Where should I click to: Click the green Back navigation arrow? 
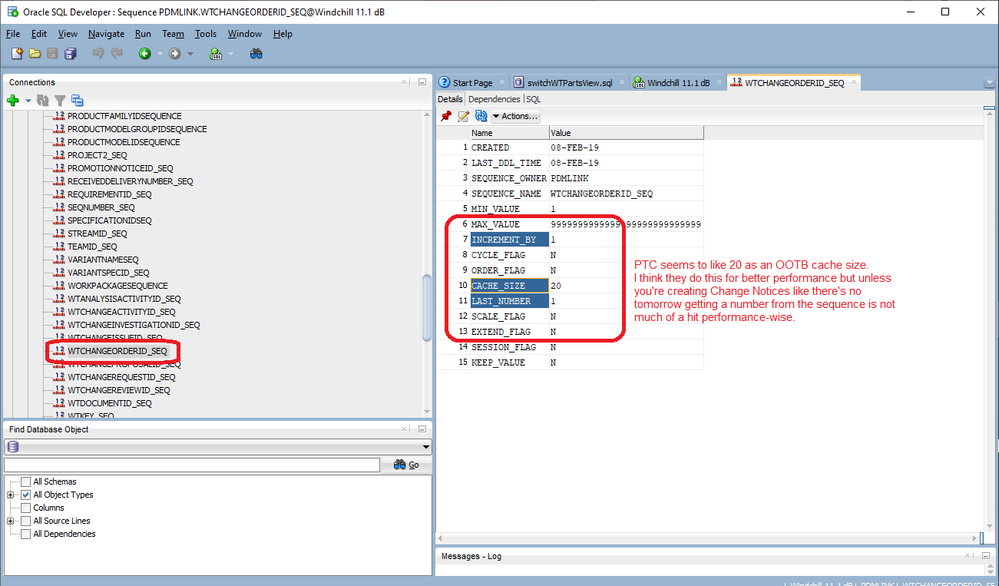tap(144, 53)
